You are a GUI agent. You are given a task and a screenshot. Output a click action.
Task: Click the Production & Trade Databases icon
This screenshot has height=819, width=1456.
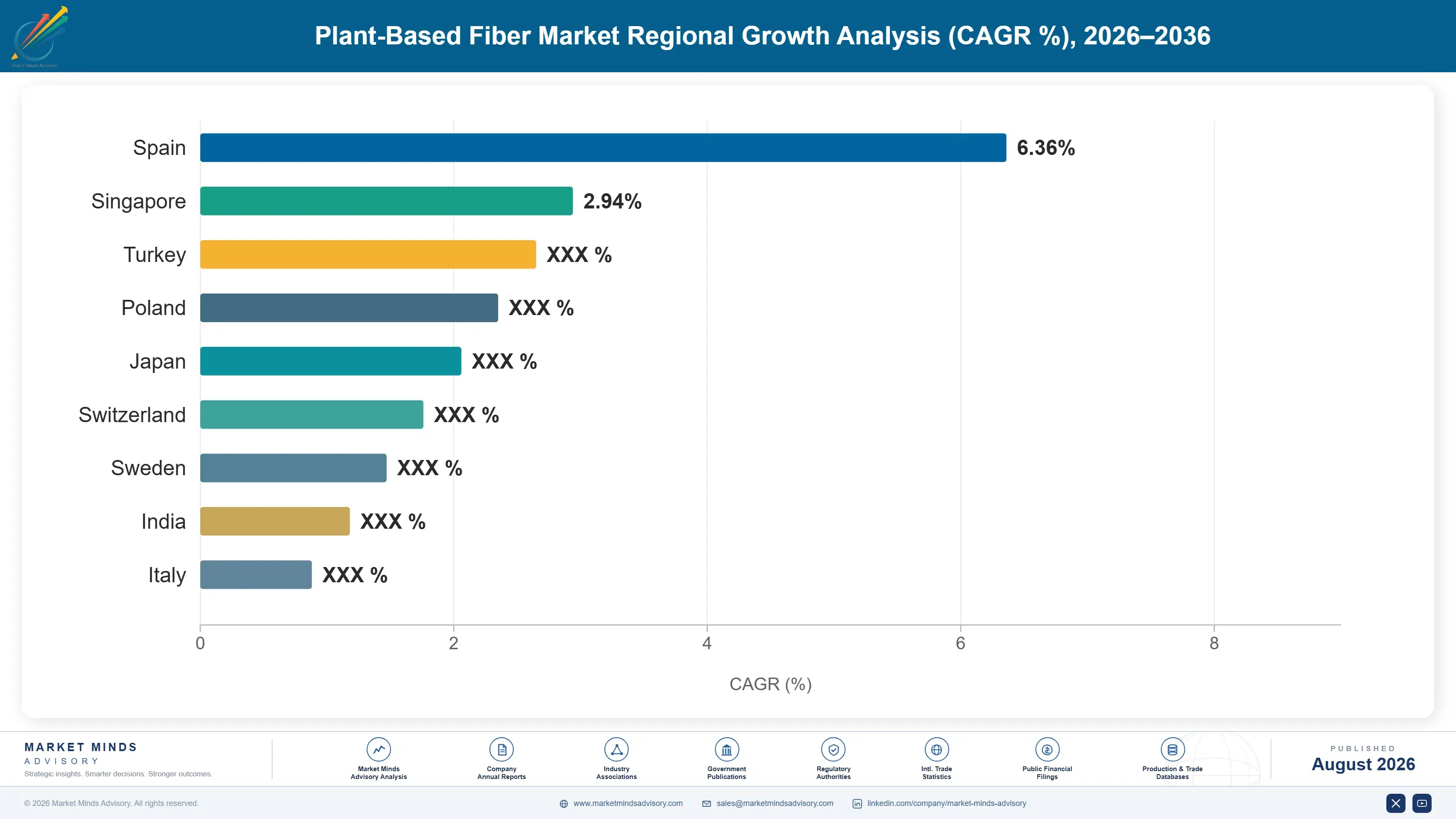tap(1172, 749)
